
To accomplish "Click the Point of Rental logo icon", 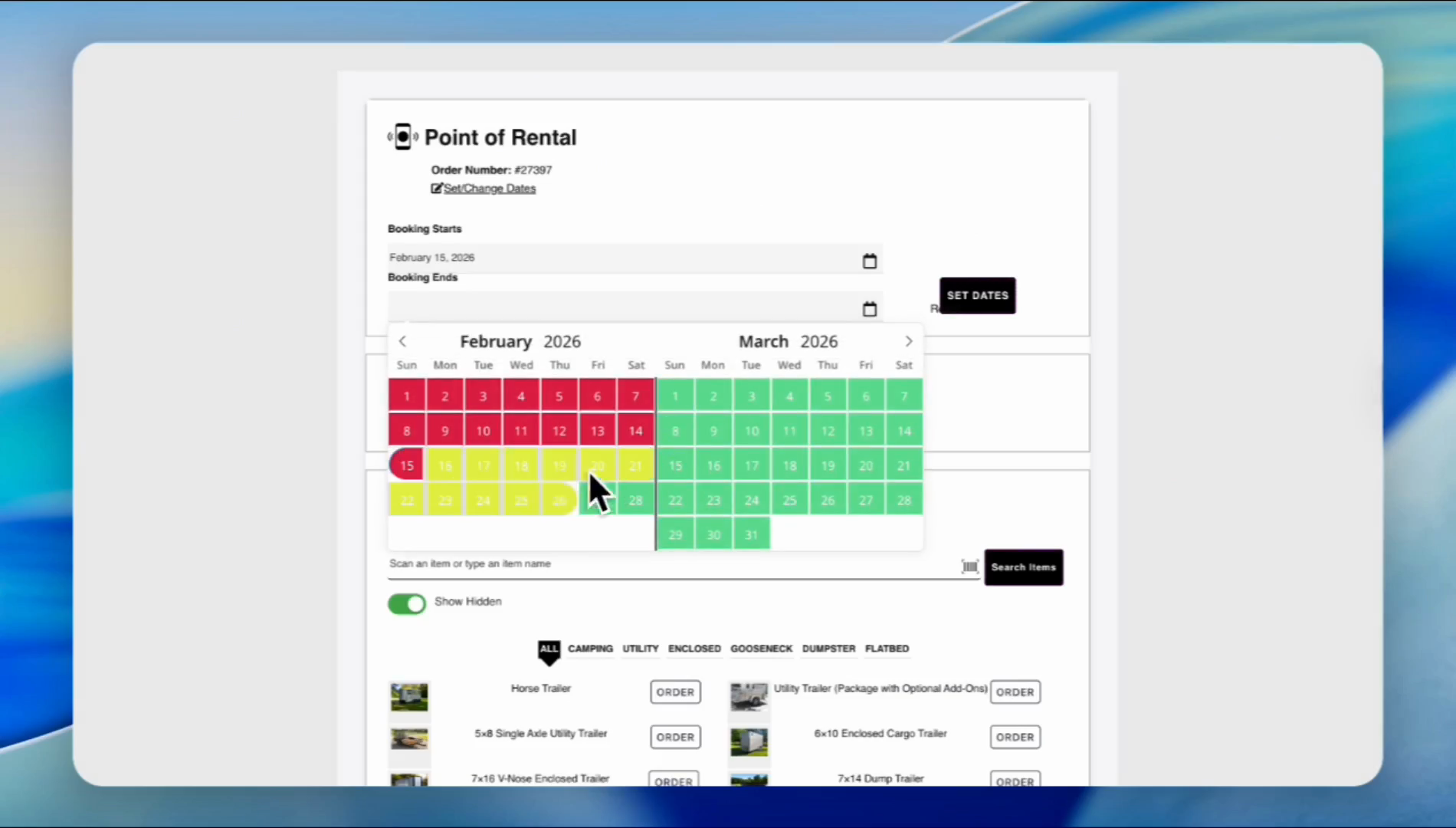I will click(x=402, y=137).
